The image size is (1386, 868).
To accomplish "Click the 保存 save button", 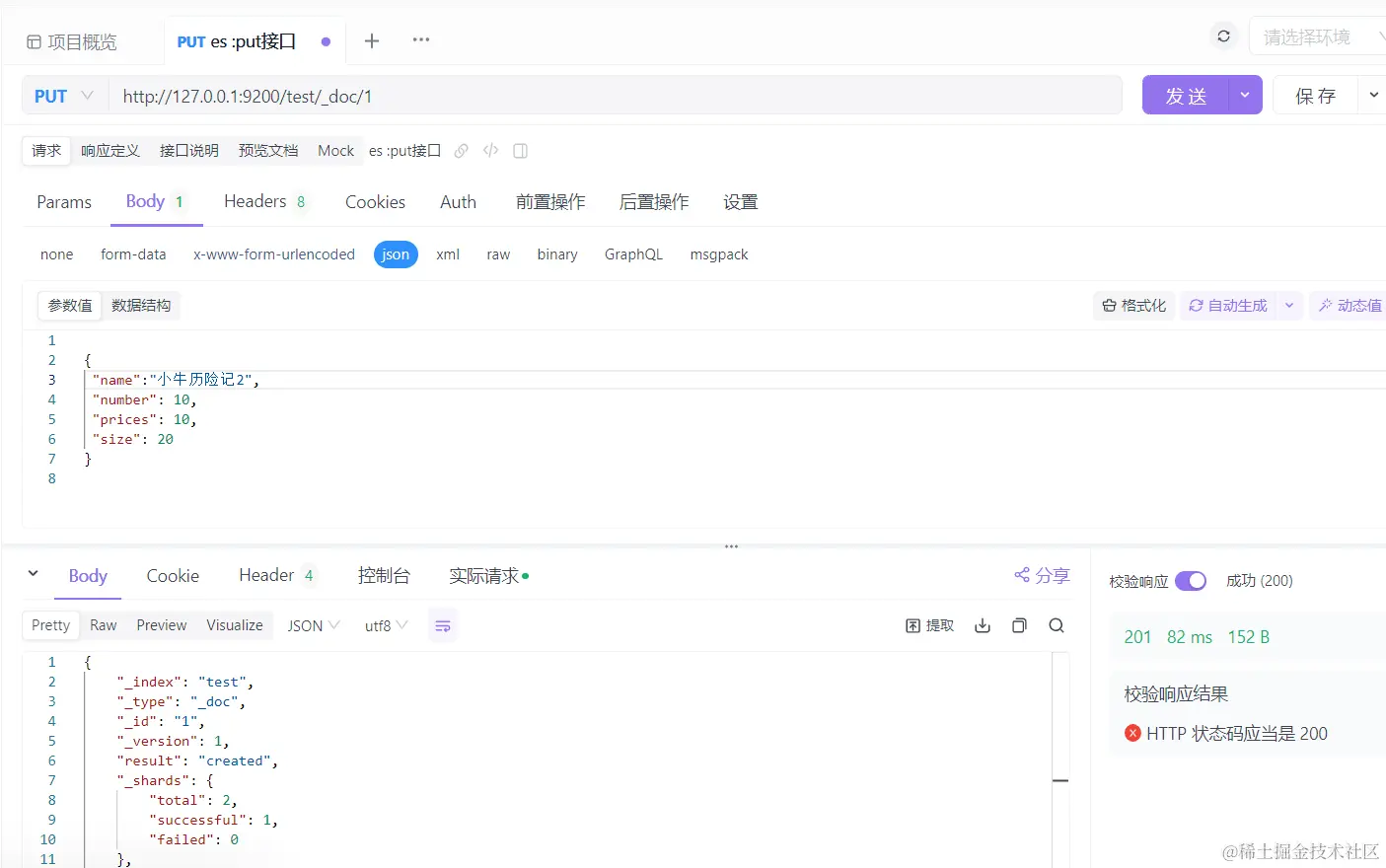I will click(1316, 95).
